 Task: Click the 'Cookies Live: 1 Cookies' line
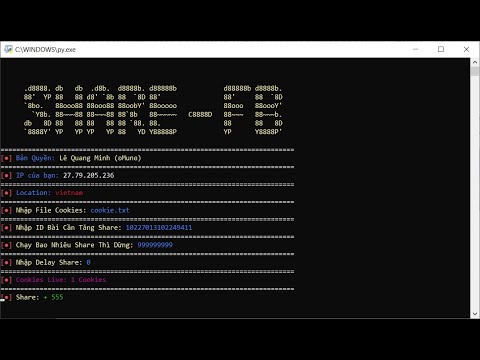(61, 280)
